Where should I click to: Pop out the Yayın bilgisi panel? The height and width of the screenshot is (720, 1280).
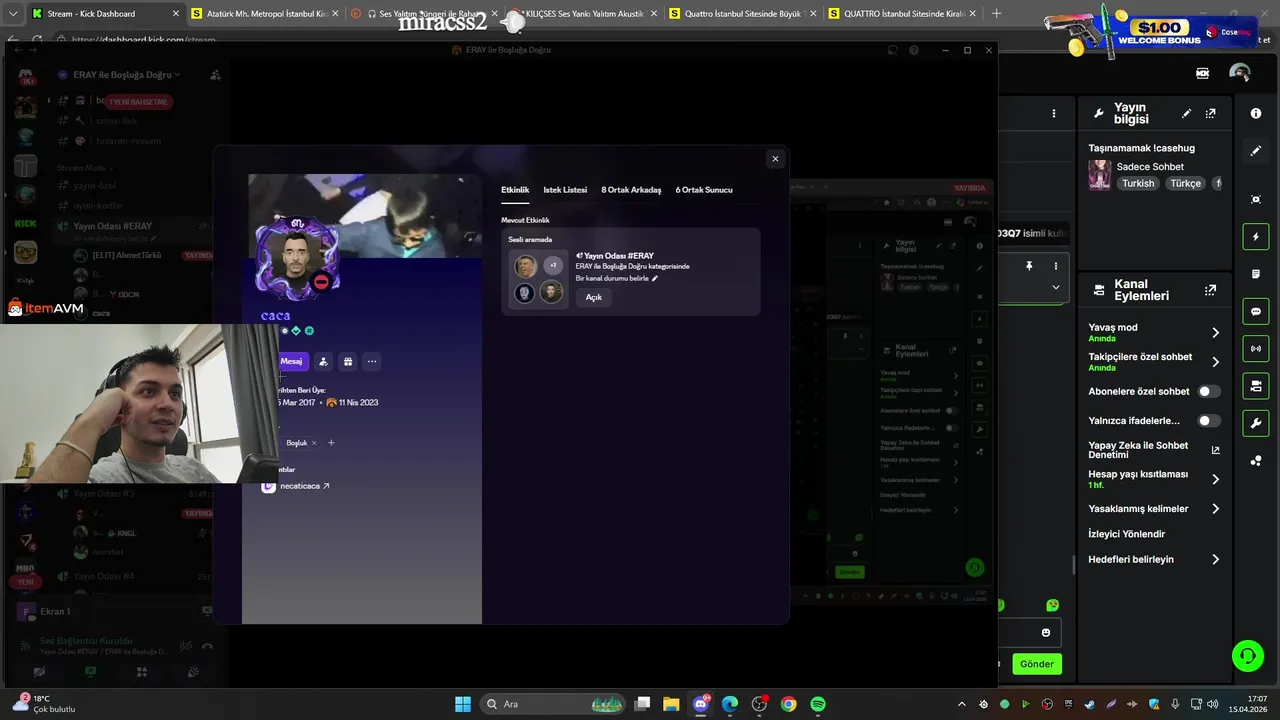1211,113
